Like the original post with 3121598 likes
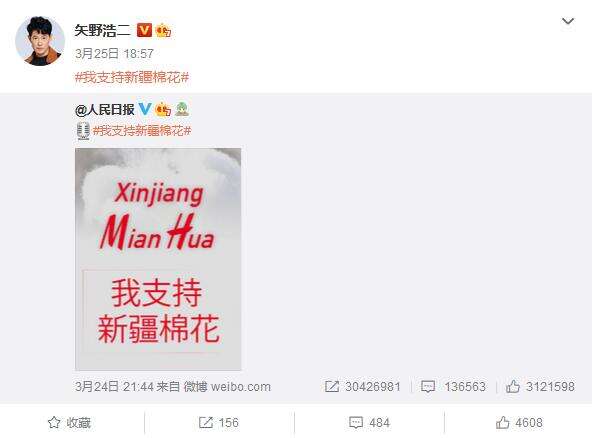Viewport: 592px width, 438px height. coord(540,386)
